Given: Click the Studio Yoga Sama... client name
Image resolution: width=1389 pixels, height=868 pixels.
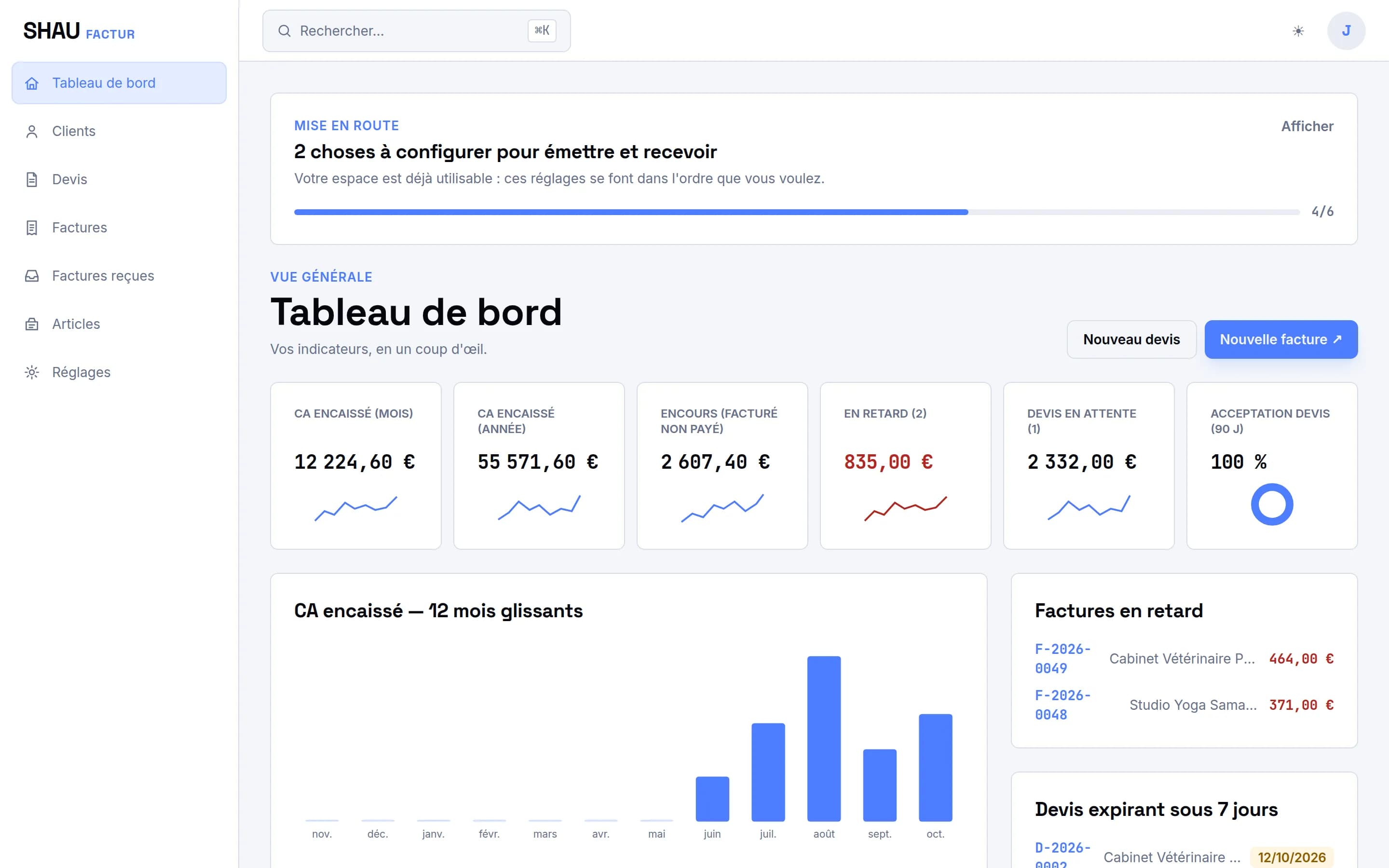Looking at the screenshot, I should [1193, 705].
